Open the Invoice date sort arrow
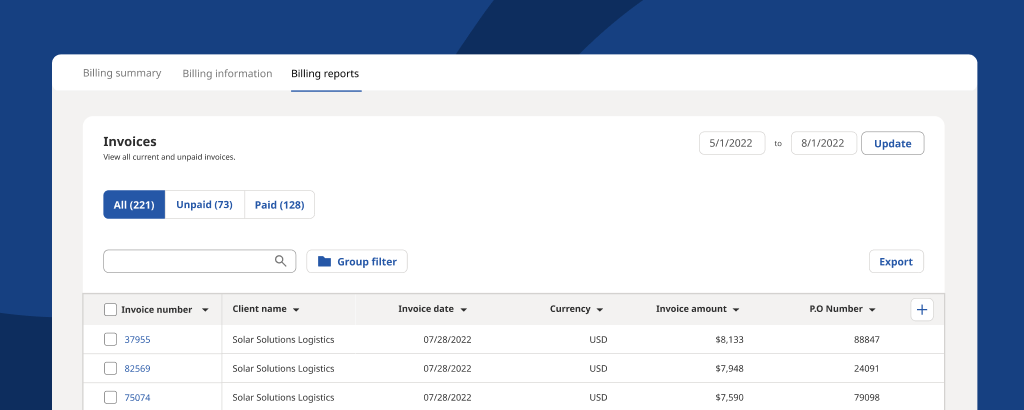1024x410 pixels. (x=464, y=310)
